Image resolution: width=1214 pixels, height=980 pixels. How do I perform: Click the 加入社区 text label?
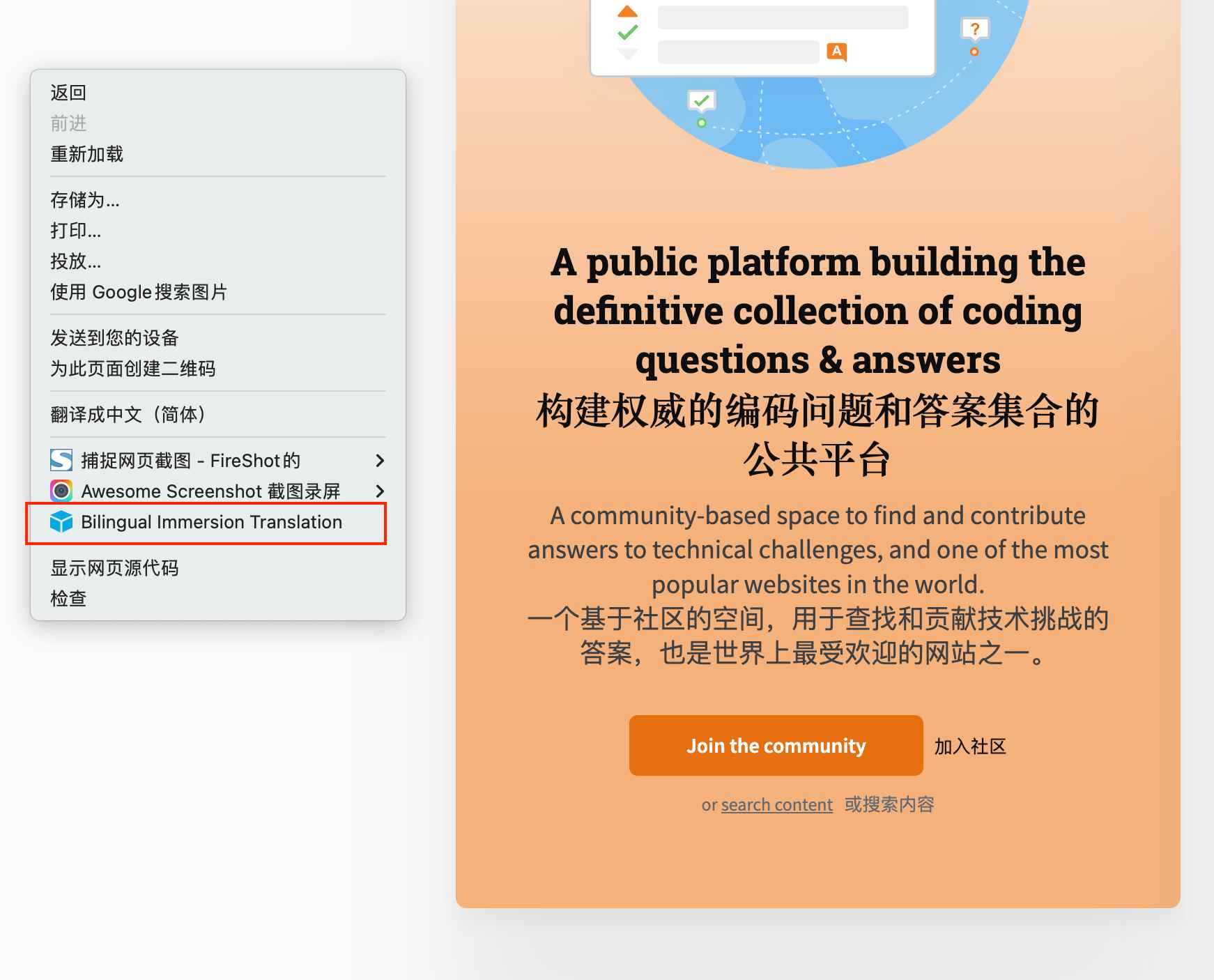click(969, 746)
